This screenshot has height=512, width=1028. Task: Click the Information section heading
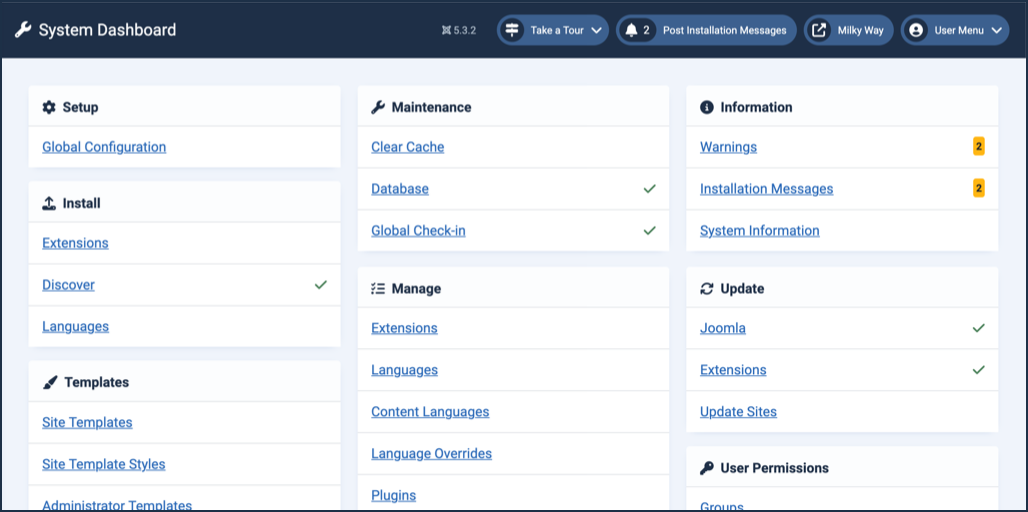(757, 107)
